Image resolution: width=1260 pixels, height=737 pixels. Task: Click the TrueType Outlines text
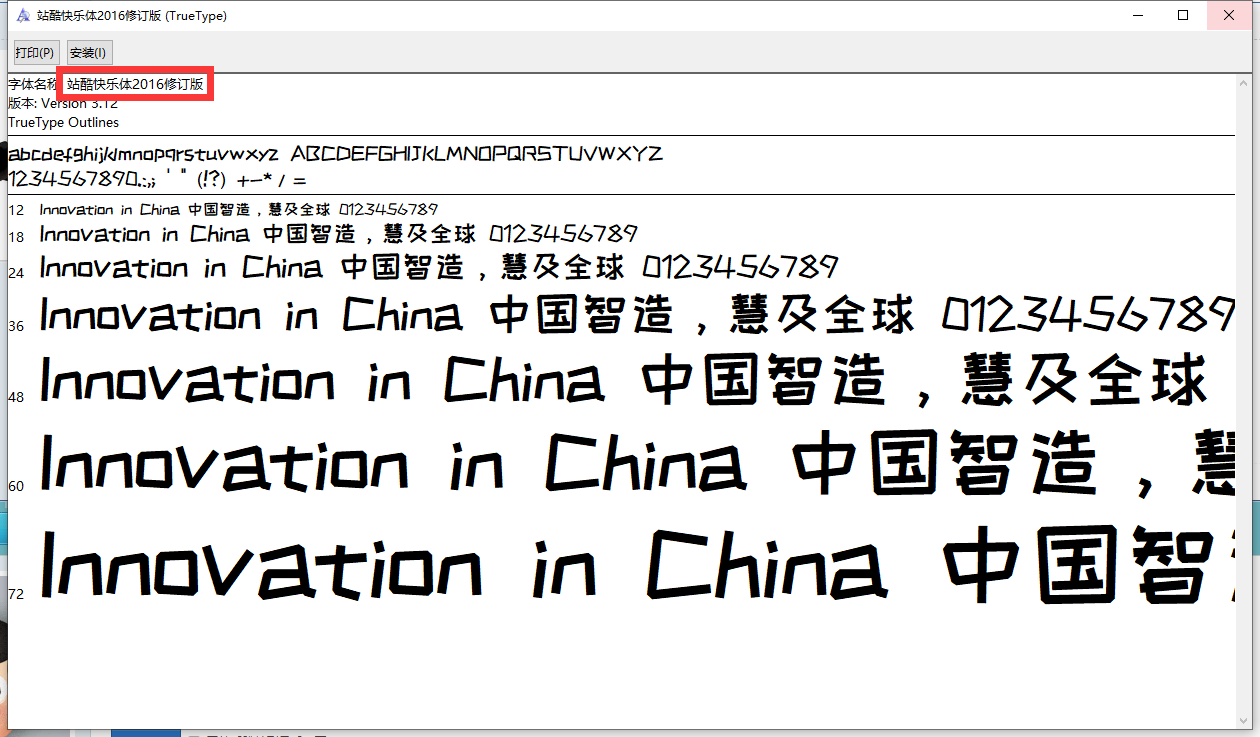(x=63, y=122)
